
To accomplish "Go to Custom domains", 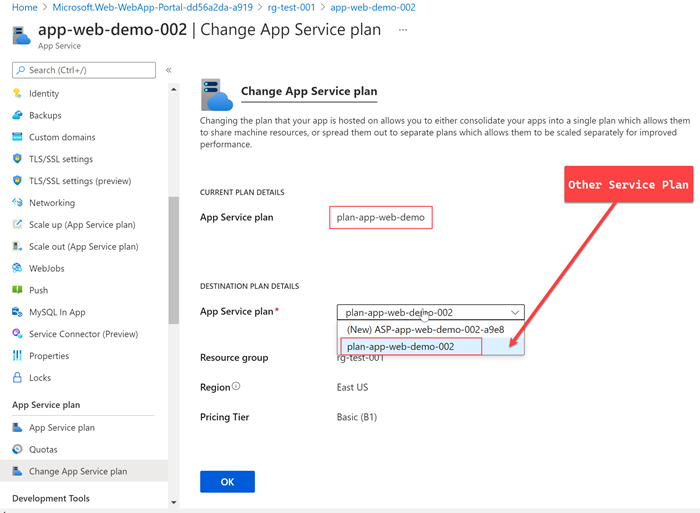I will pos(62,137).
